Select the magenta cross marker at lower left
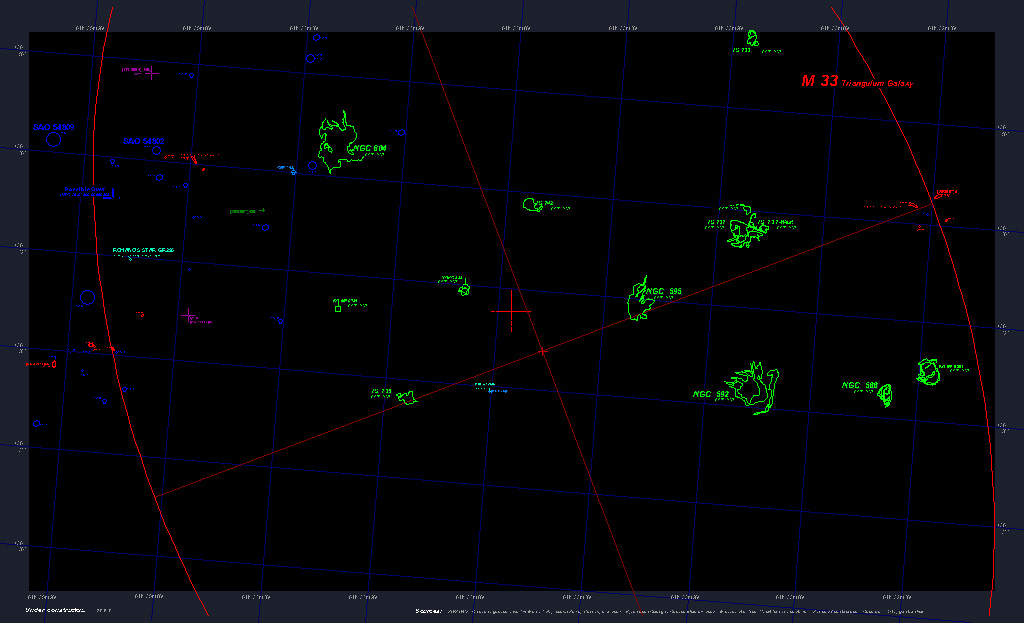 click(188, 316)
